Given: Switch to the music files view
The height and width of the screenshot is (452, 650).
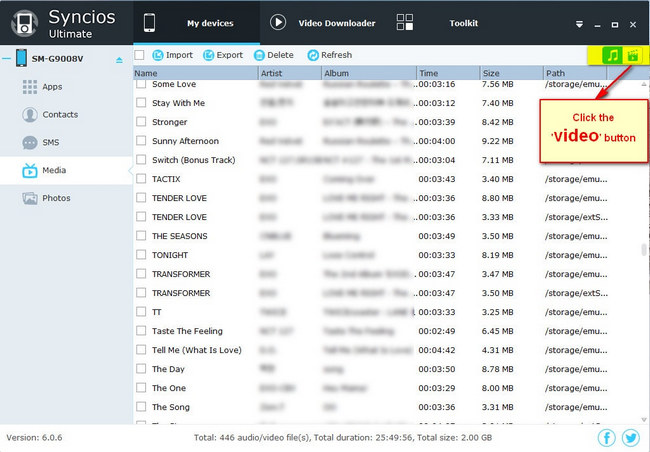Looking at the screenshot, I should pos(613,55).
